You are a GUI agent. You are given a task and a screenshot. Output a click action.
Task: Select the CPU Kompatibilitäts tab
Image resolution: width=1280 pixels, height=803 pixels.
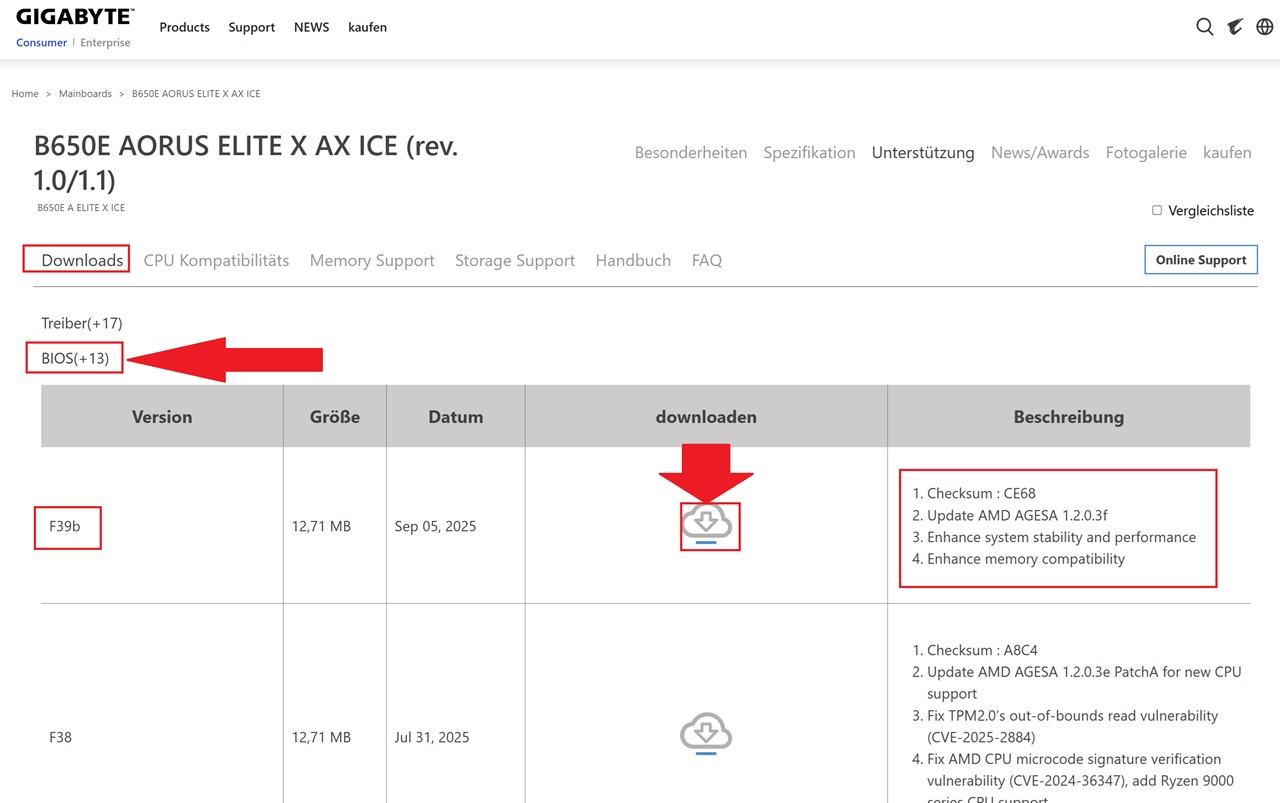click(x=216, y=260)
